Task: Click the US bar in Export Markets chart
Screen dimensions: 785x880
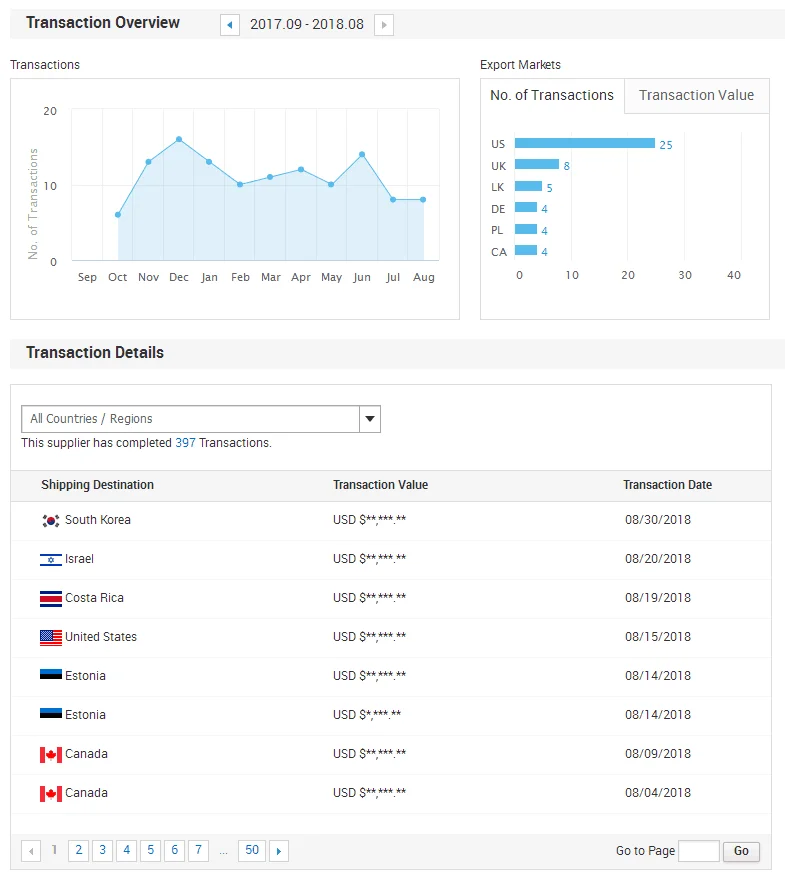Action: pos(584,143)
